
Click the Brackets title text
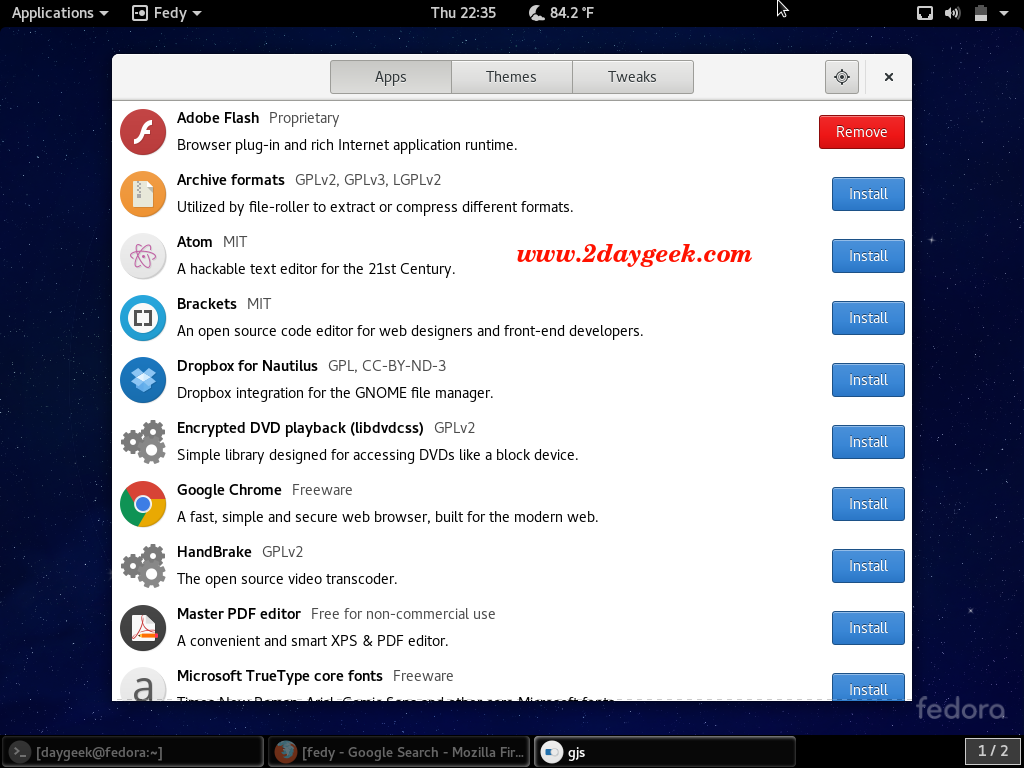[207, 304]
